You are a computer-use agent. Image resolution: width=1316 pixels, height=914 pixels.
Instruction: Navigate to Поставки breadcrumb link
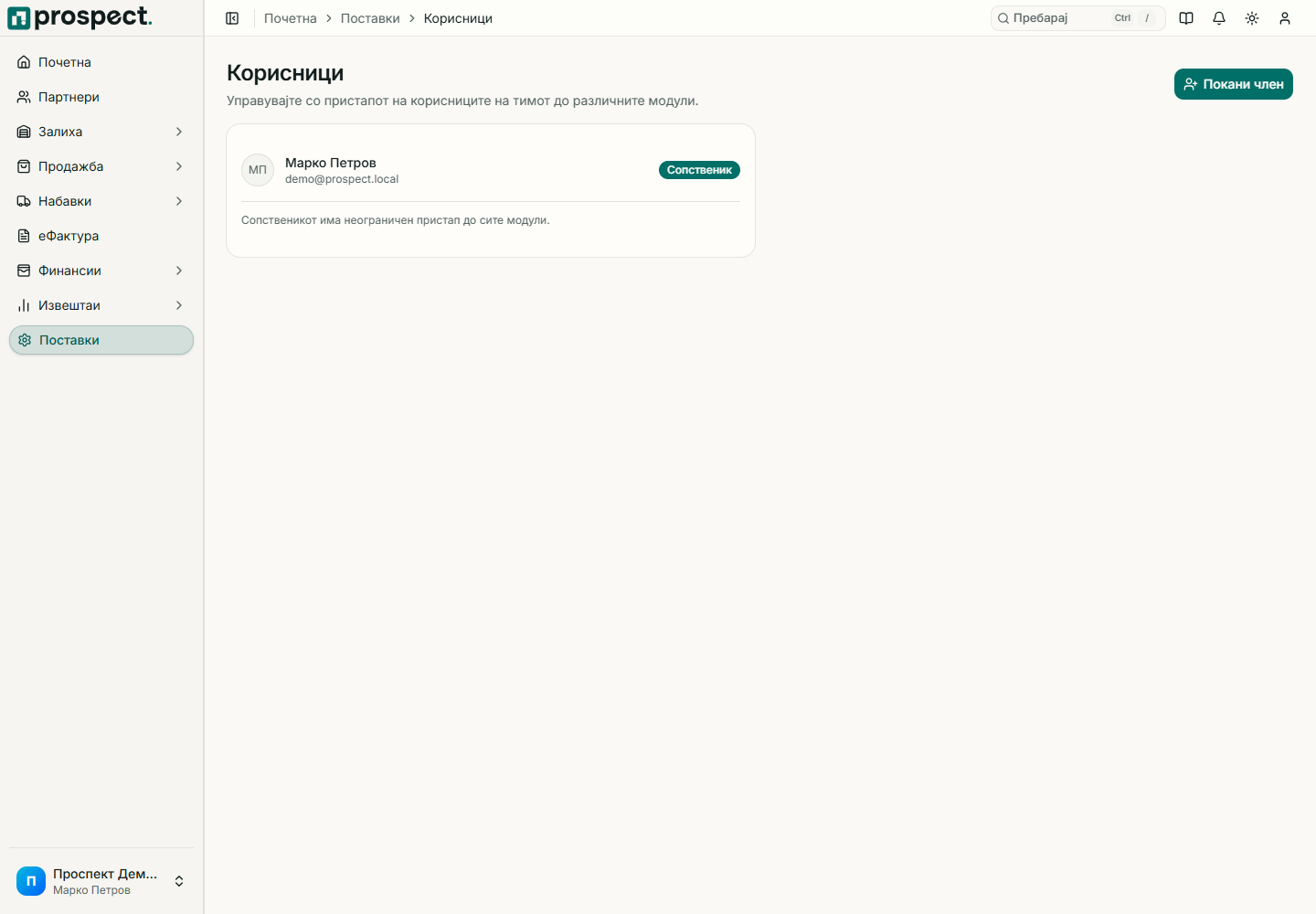(x=370, y=18)
